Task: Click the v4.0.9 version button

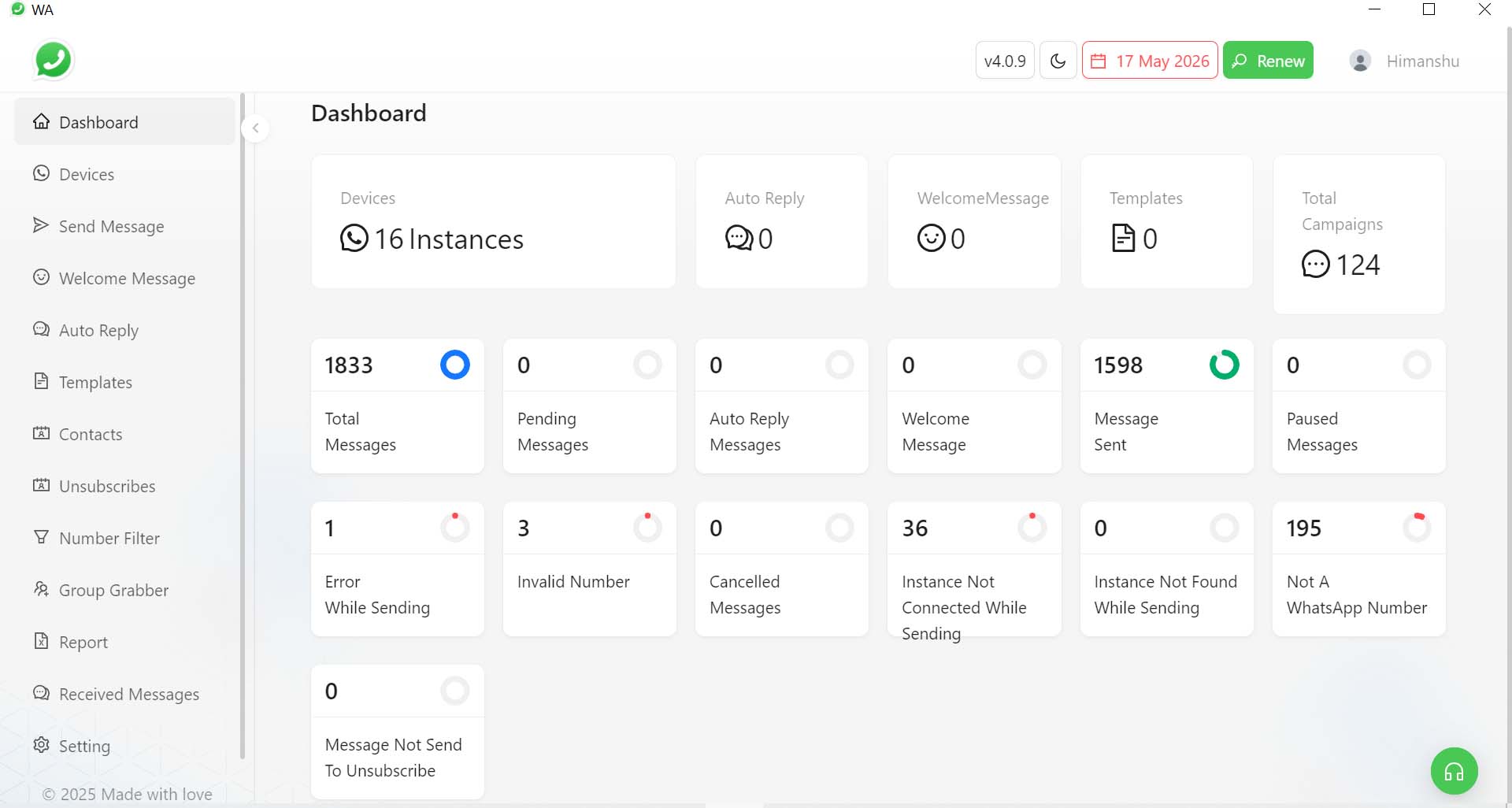Action: 1004,61
